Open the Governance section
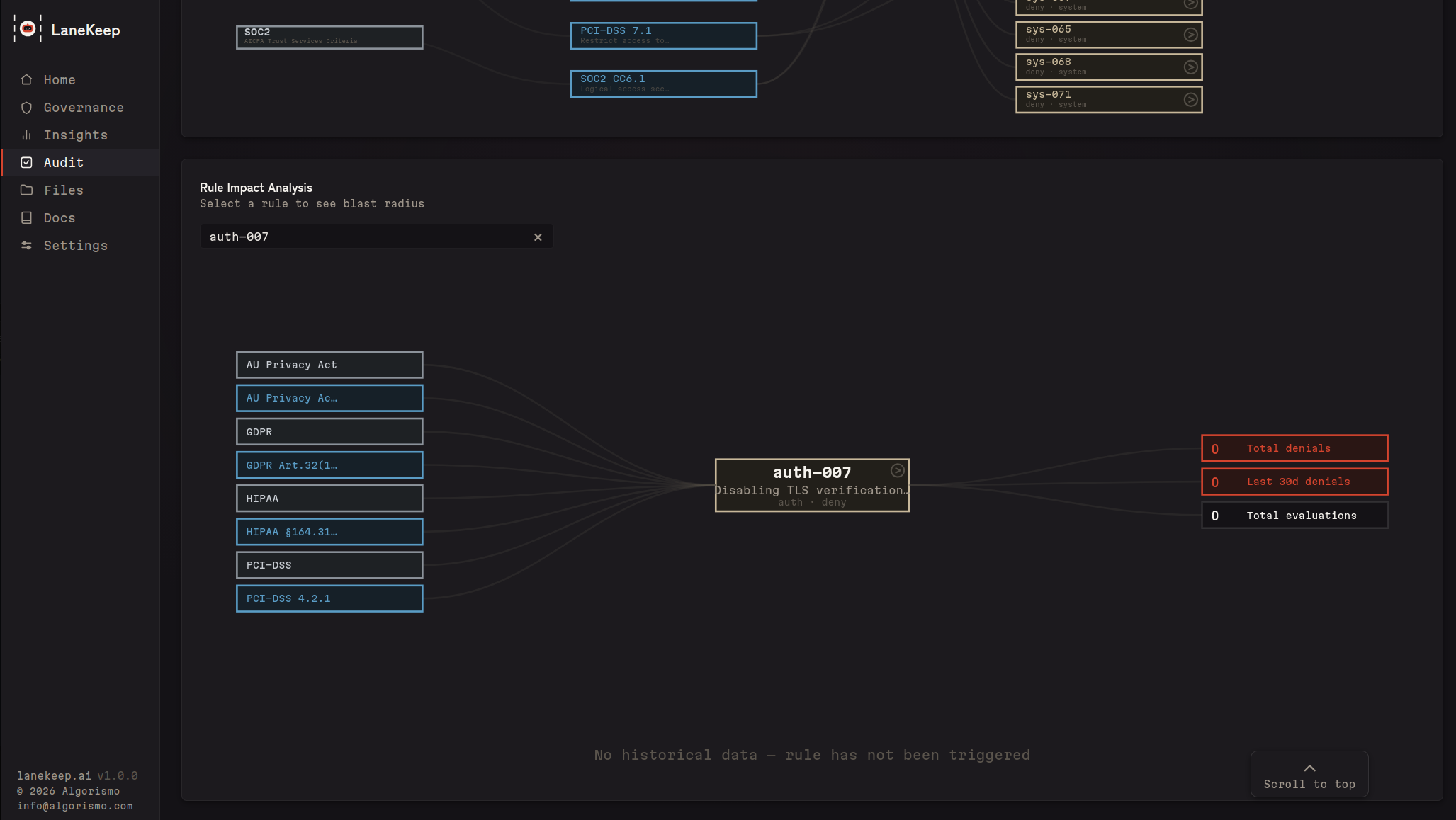The width and height of the screenshot is (1456, 820). (83, 108)
